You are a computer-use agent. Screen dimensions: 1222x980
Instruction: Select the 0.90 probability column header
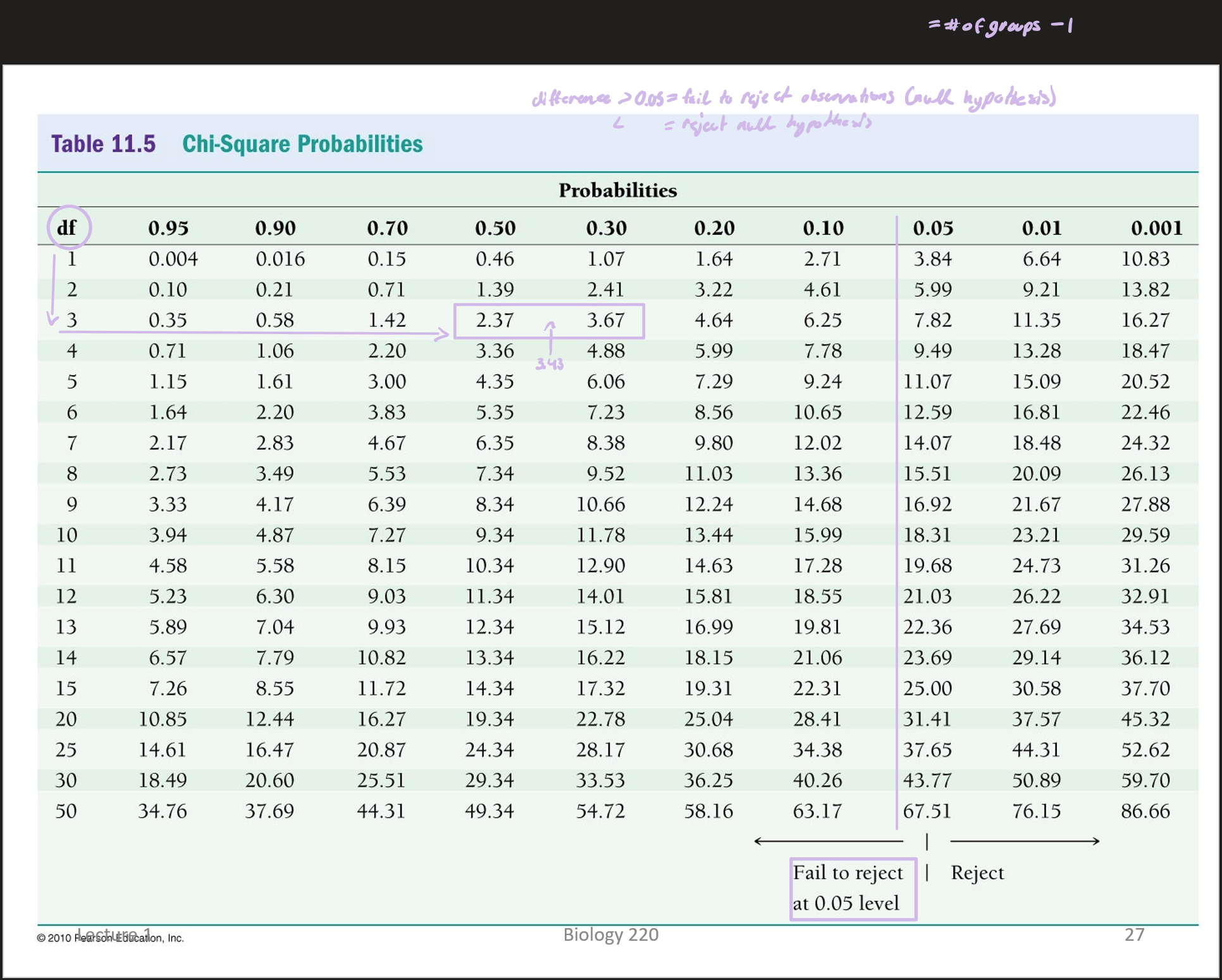click(275, 228)
